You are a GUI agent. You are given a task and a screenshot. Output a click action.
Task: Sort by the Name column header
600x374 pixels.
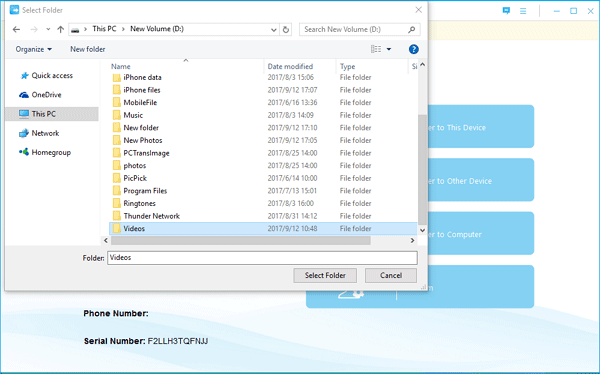pos(121,66)
